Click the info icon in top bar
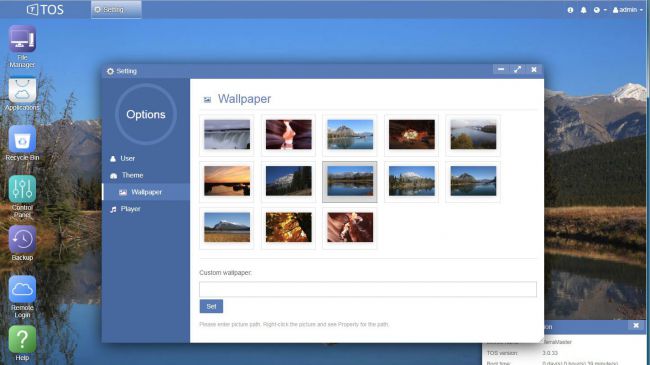650x365 pixels. click(x=570, y=10)
